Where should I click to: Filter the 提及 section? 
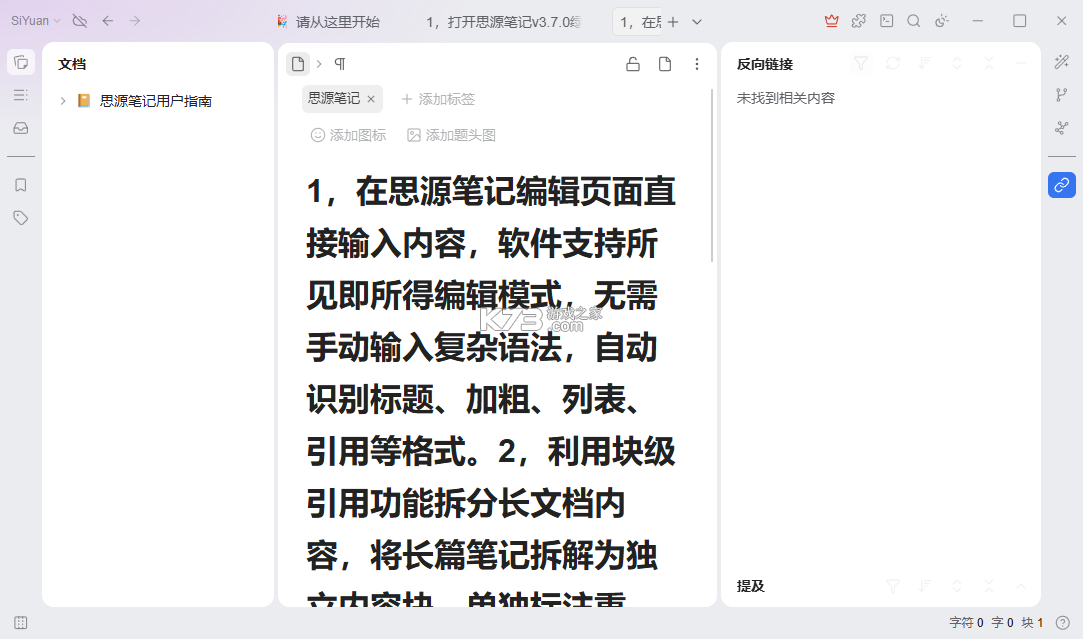point(892,586)
